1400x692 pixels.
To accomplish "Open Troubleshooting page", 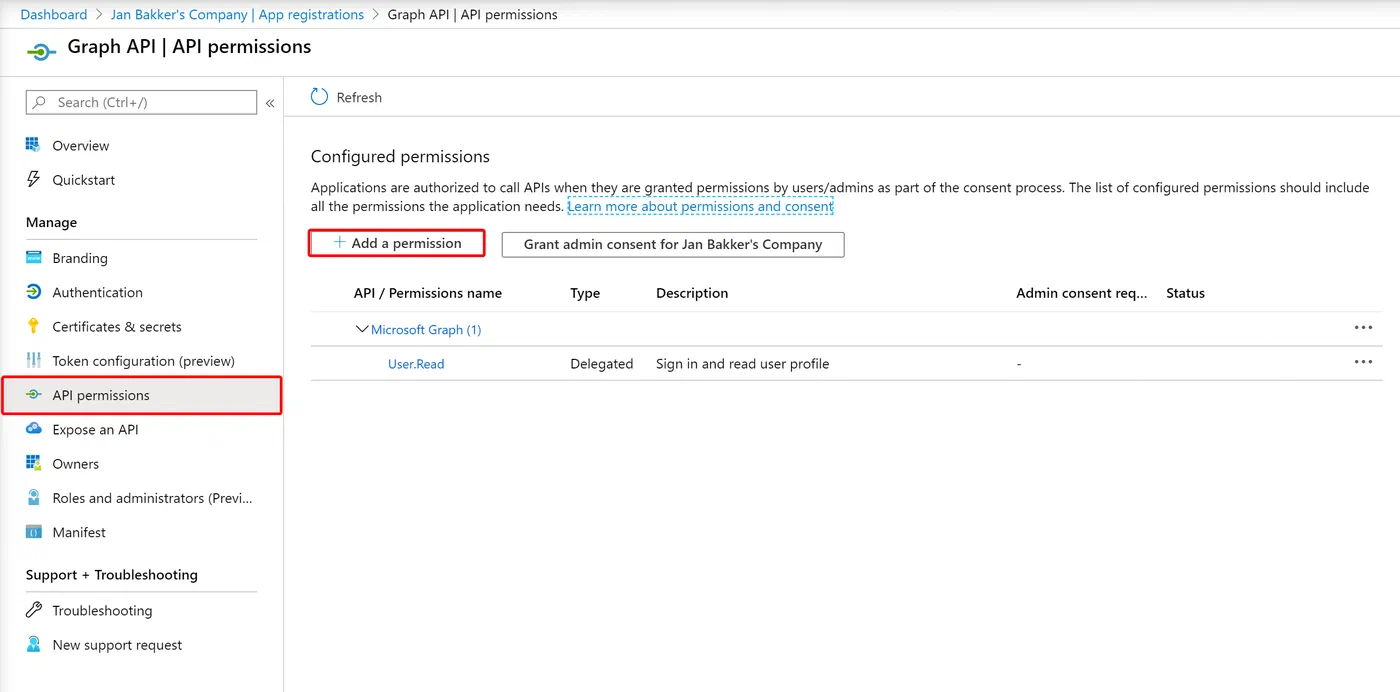I will (x=102, y=611).
